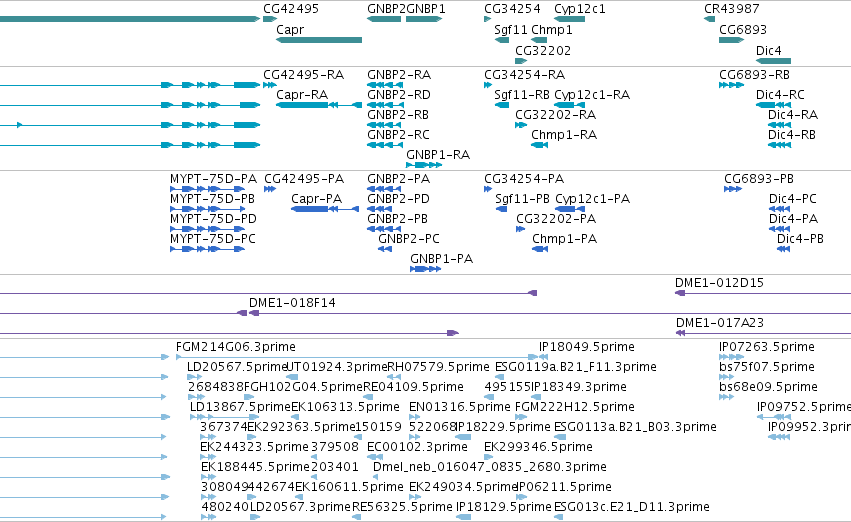Click the GNBP2-RA transcript label
The width and height of the screenshot is (851, 522).
click(x=399, y=74)
